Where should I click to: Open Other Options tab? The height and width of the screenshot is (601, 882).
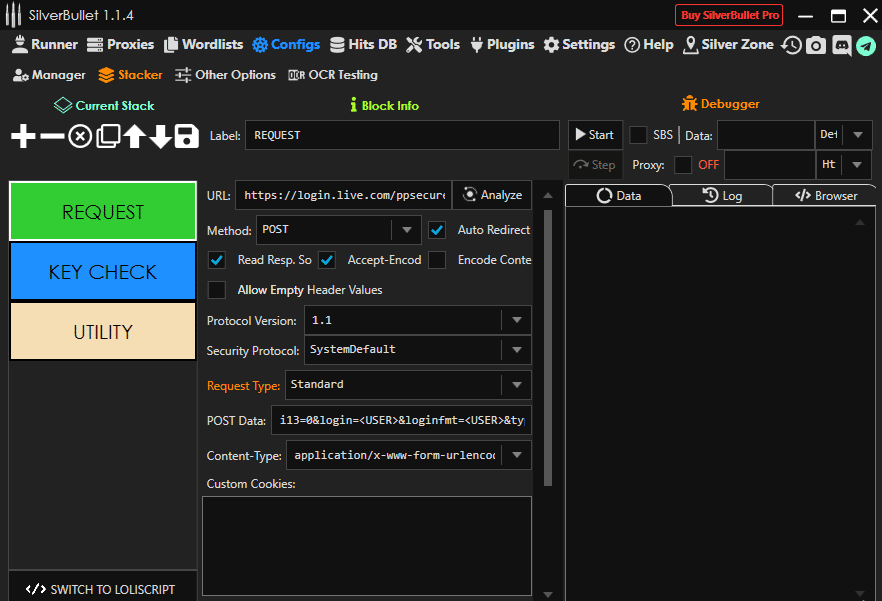(x=225, y=75)
